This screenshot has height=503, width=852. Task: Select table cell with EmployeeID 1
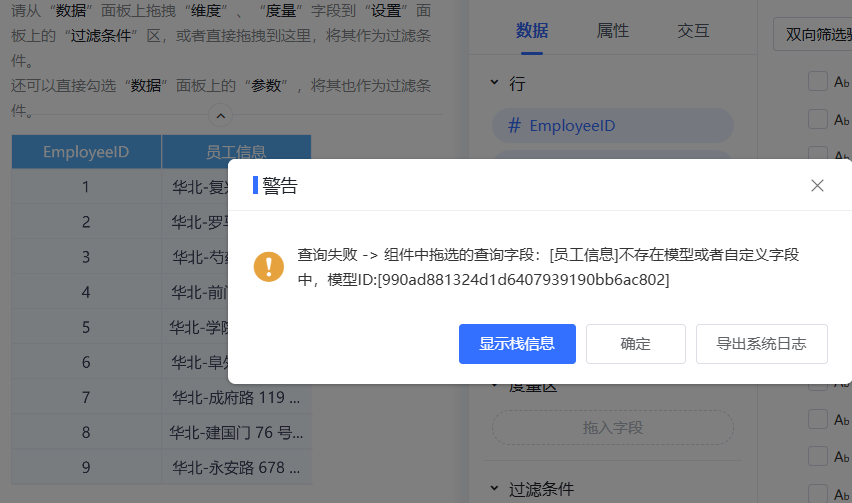86,186
